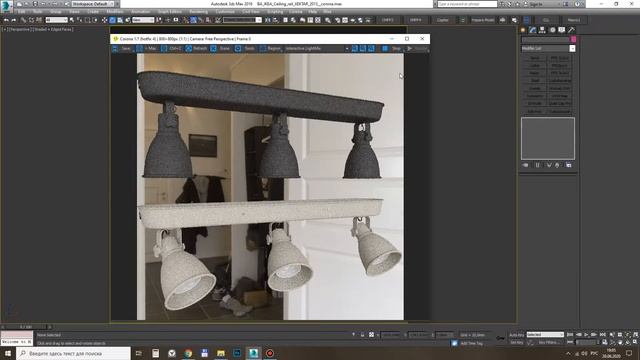
Task: Choose the Select and Scale tool
Action: (120, 20)
